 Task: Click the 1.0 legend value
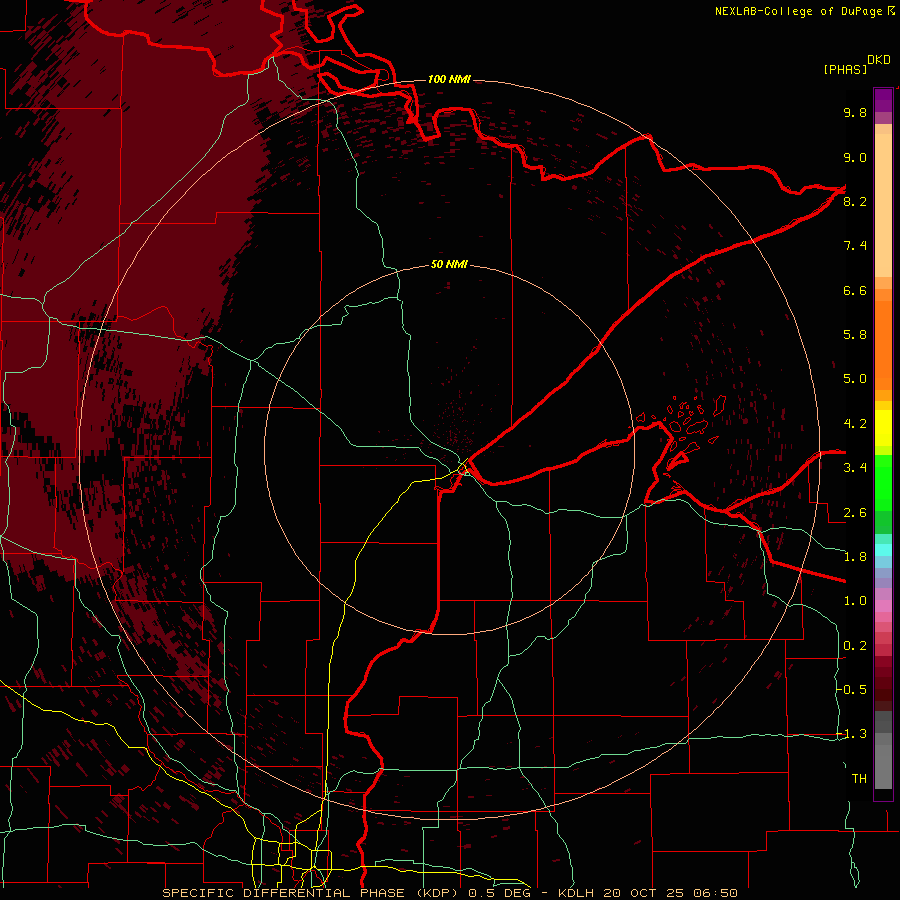pyautogui.click(x=855, y=601)
